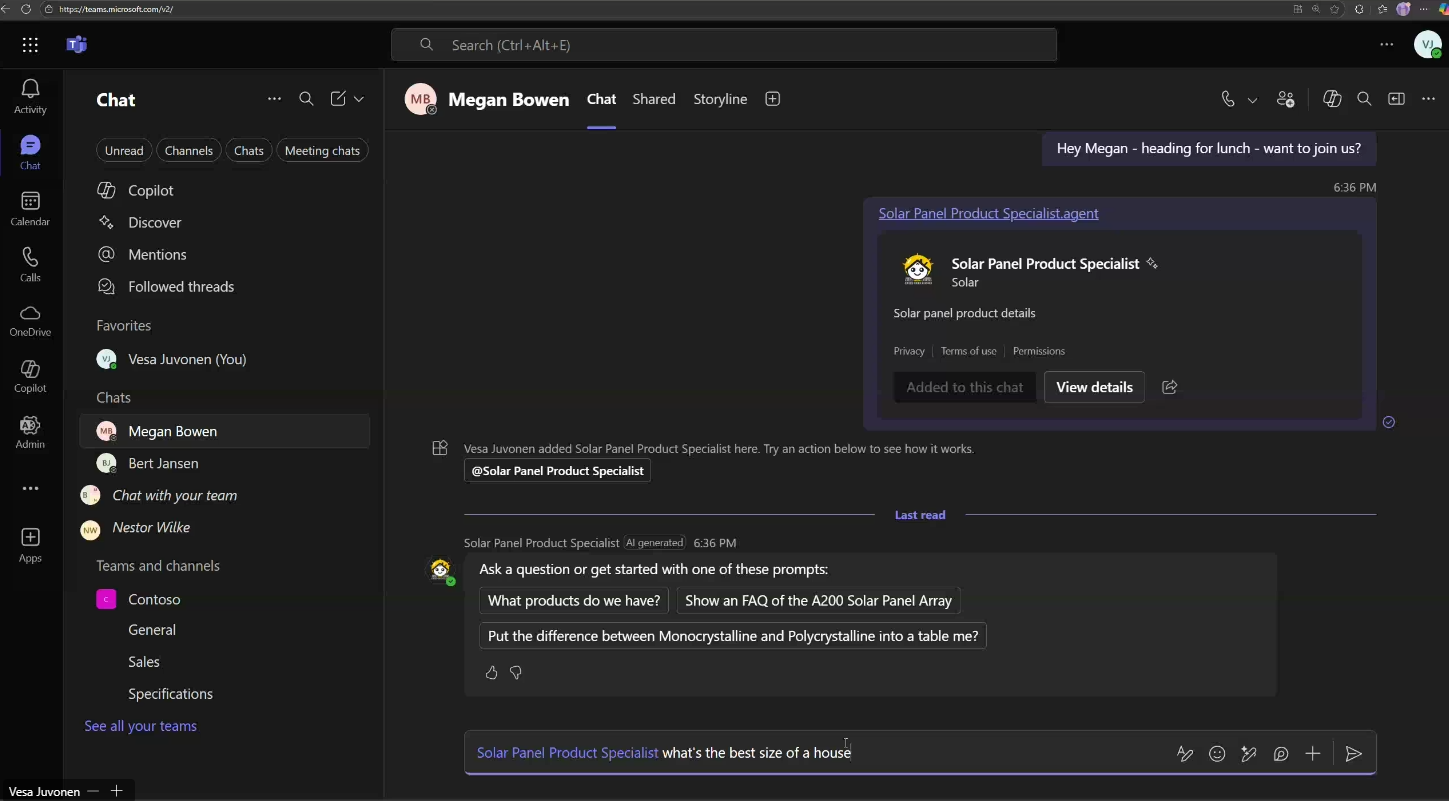This screenshot has height=801, width=1449.
Task: Show more apps via left rail ellipsis
Action: click(30, 489)
